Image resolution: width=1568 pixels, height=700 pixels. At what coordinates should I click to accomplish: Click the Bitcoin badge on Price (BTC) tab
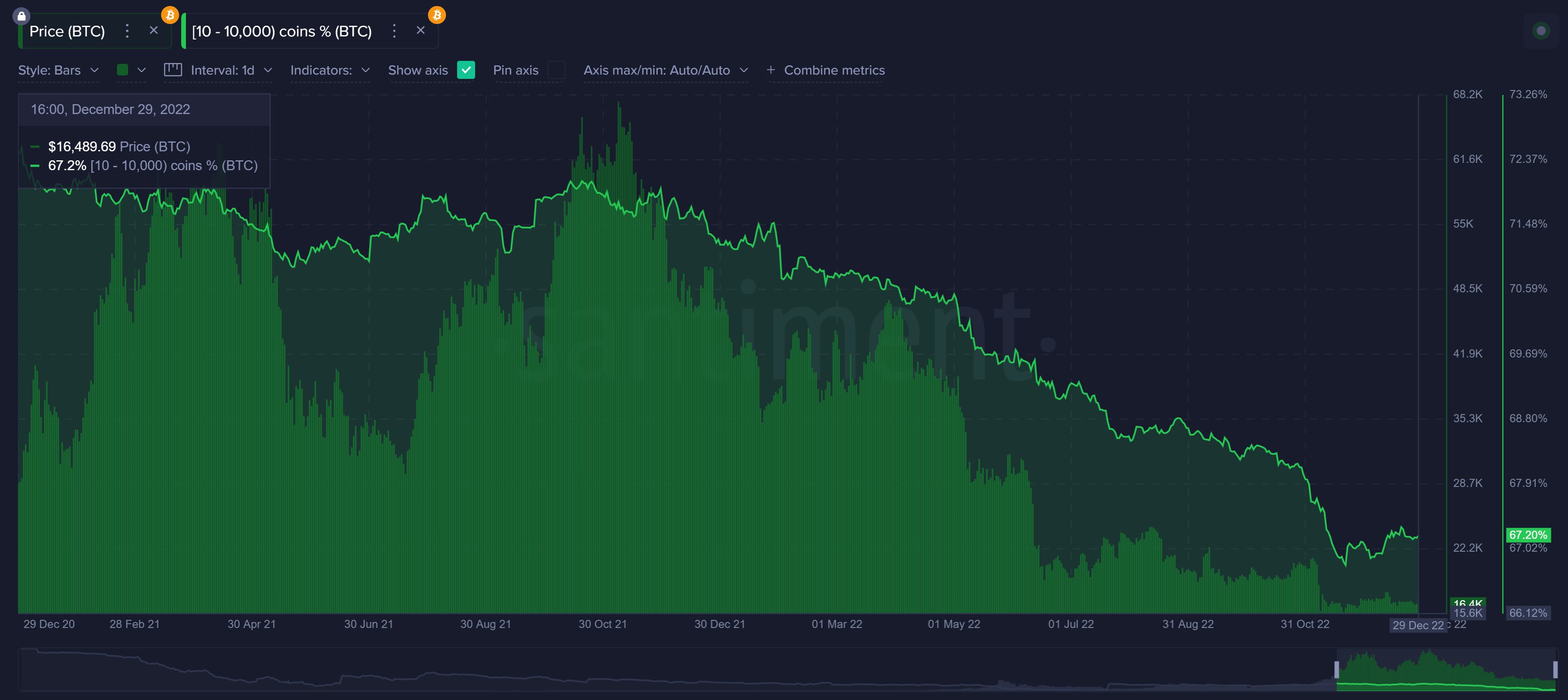coord(169,15)
